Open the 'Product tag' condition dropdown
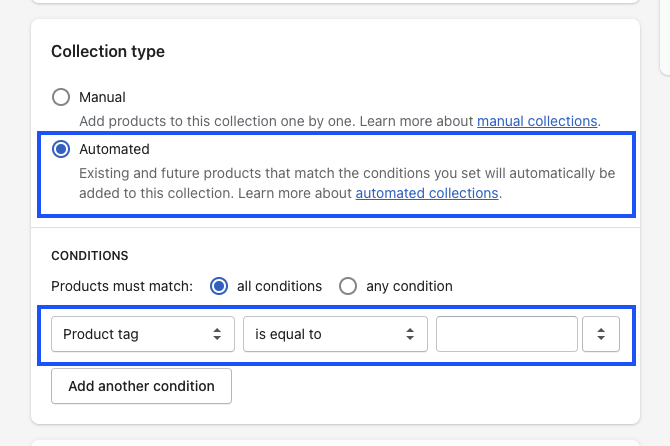 coord(143,334)
